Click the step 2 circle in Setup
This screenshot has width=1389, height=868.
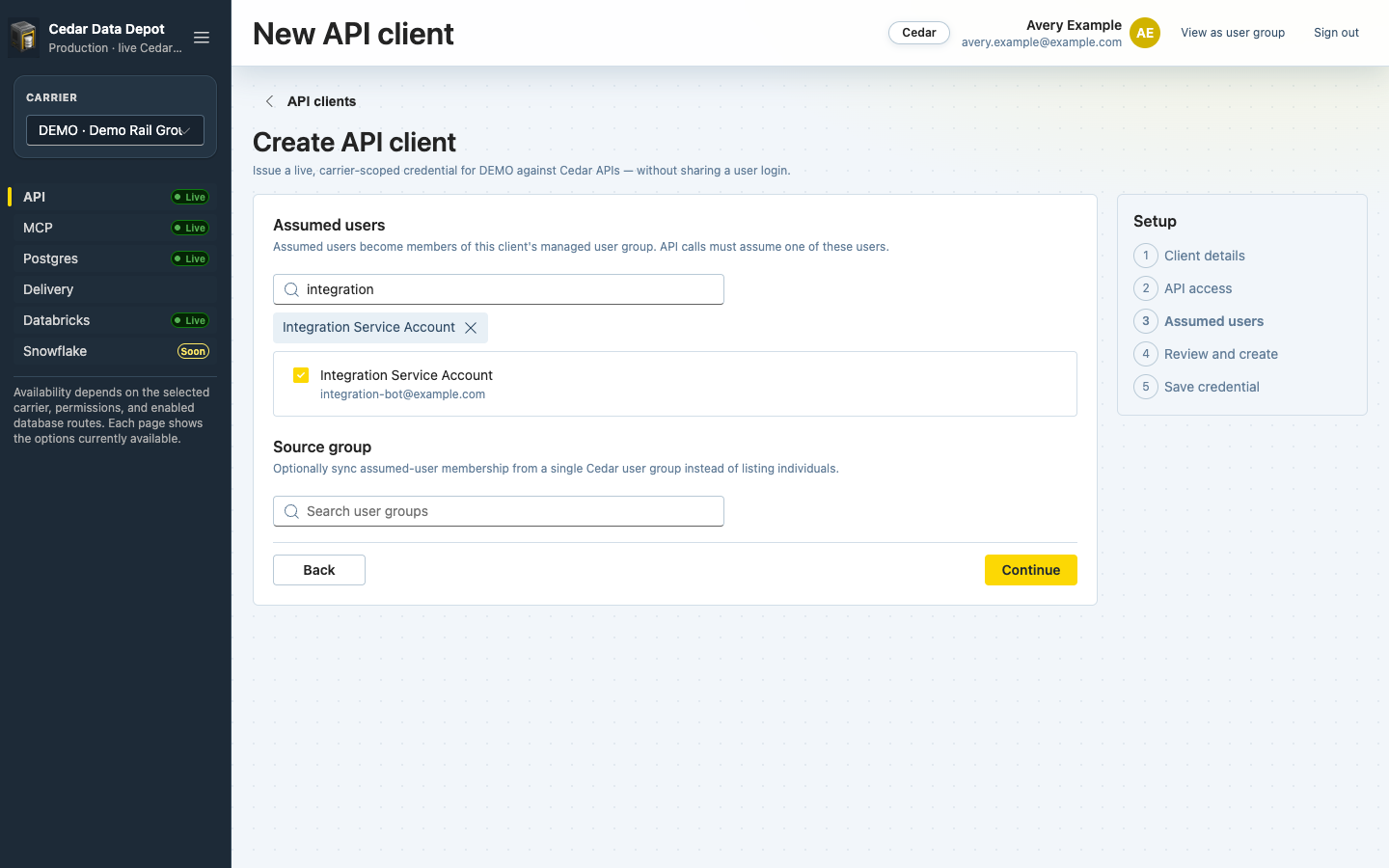(x=1146, y=288)
